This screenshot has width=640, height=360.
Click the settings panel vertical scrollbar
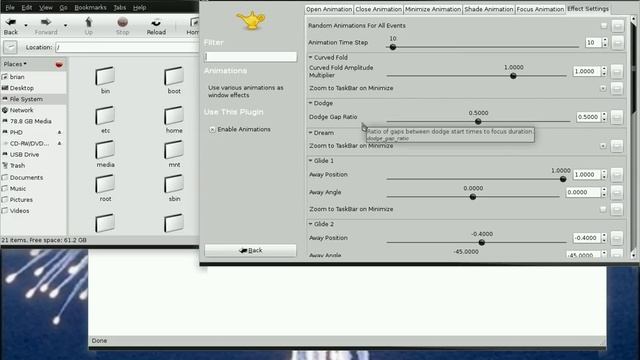[x=633, y=137]
